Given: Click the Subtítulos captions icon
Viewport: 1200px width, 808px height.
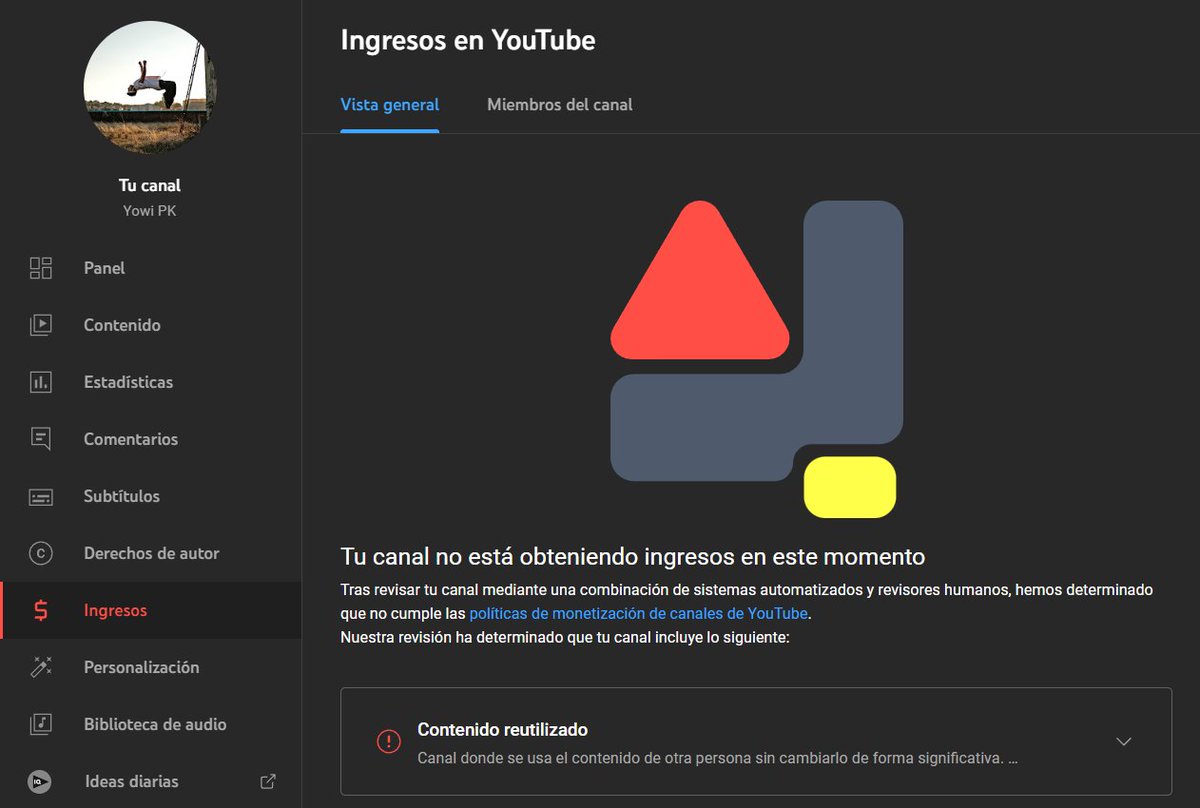Looking at the screenshot, I should (41, 496).
